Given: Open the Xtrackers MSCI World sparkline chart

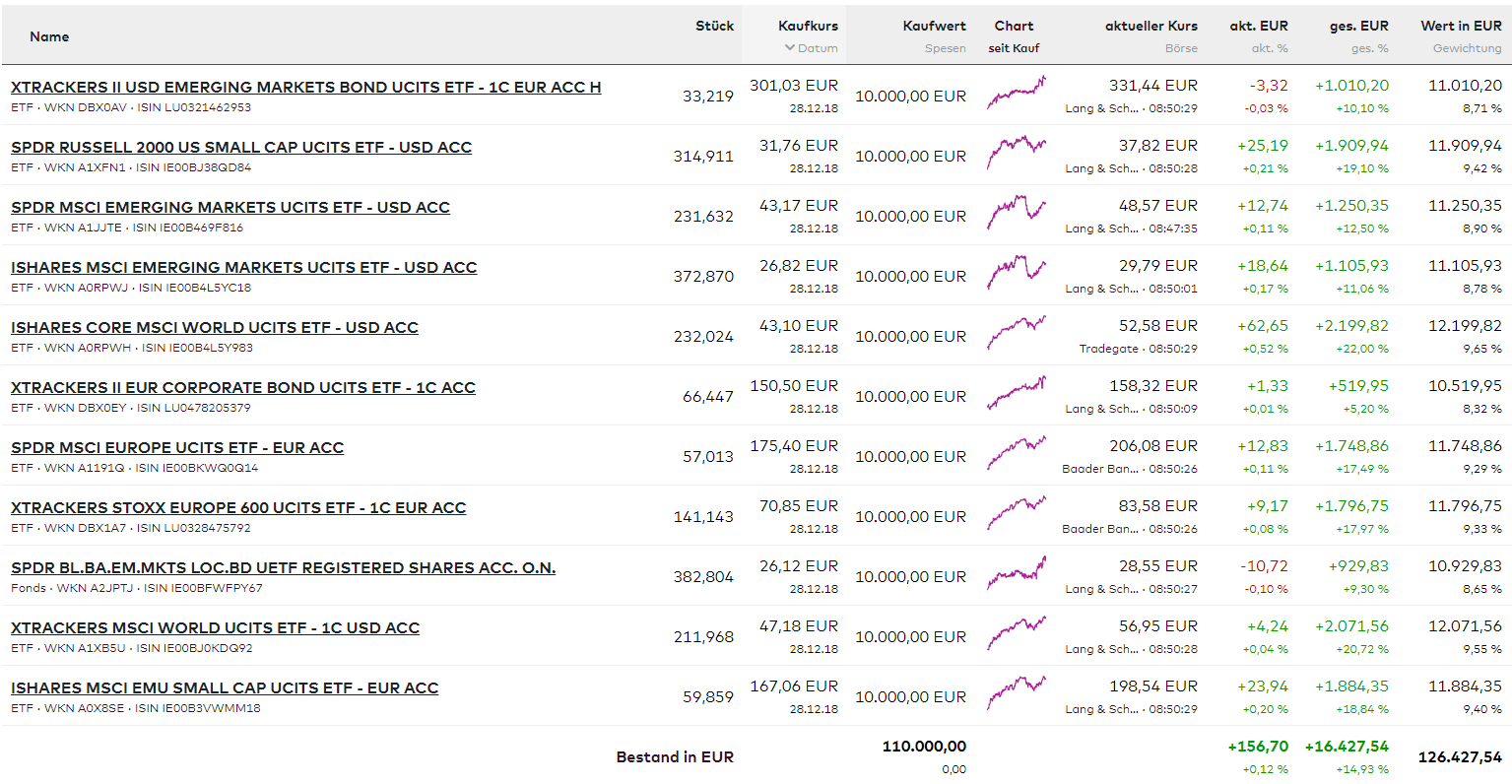Looking at the screenshot, I should [x=1016, y=636].
